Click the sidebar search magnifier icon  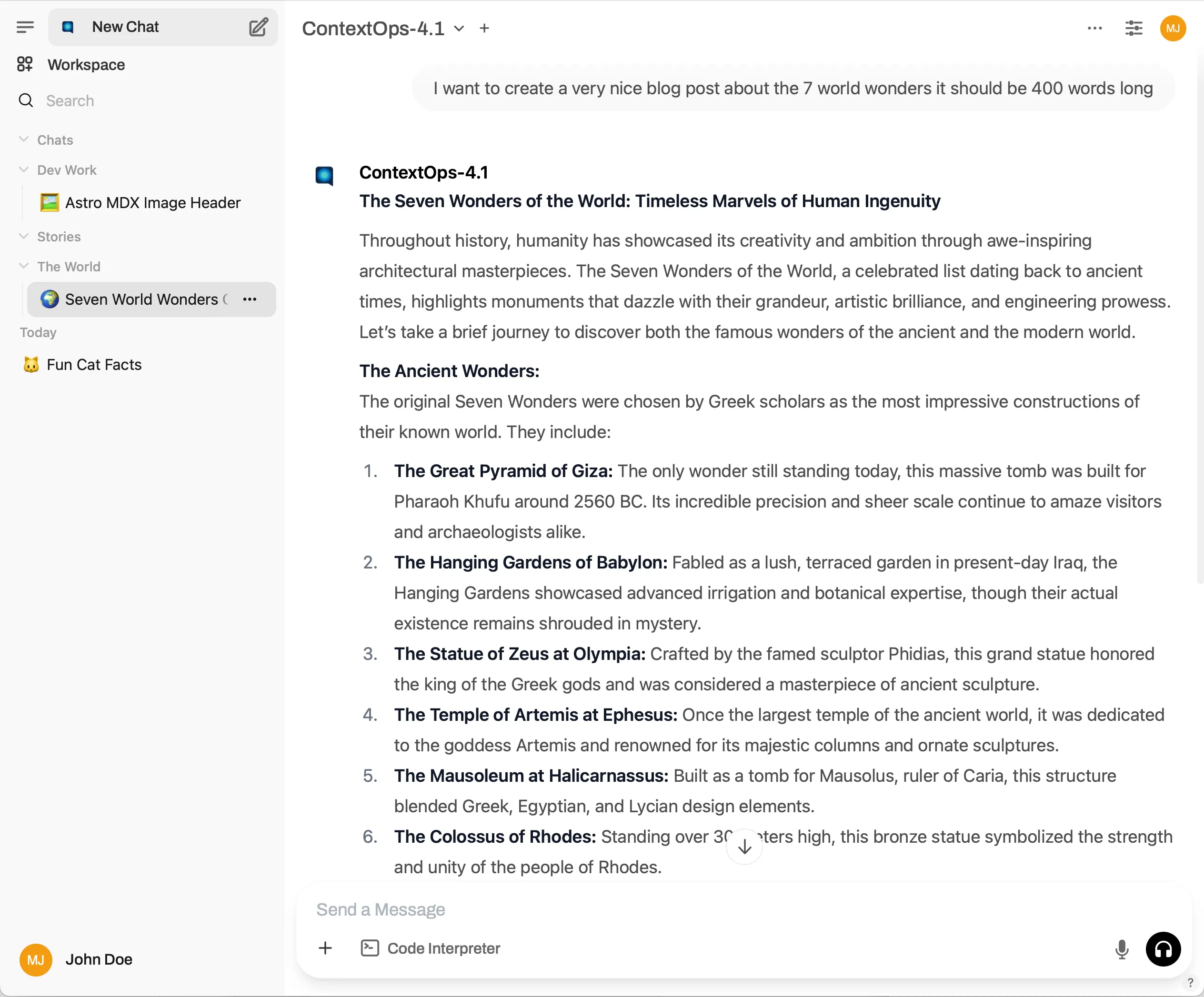[26, 101]
